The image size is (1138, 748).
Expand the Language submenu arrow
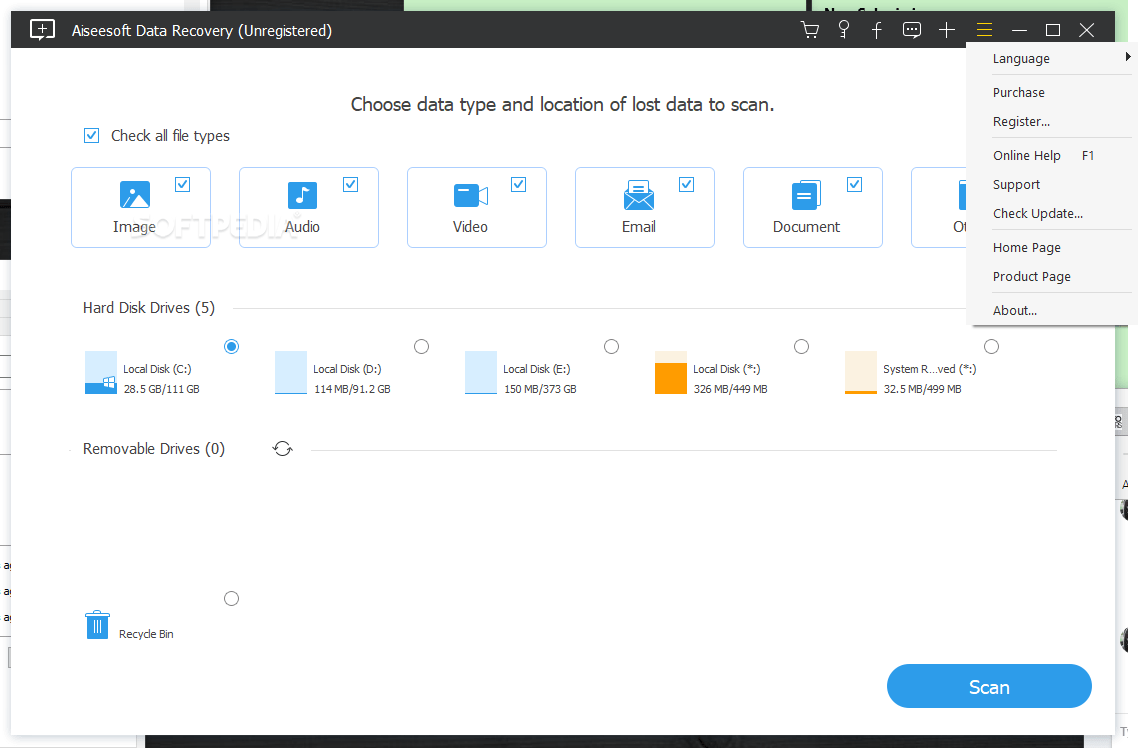(1128, 57)
